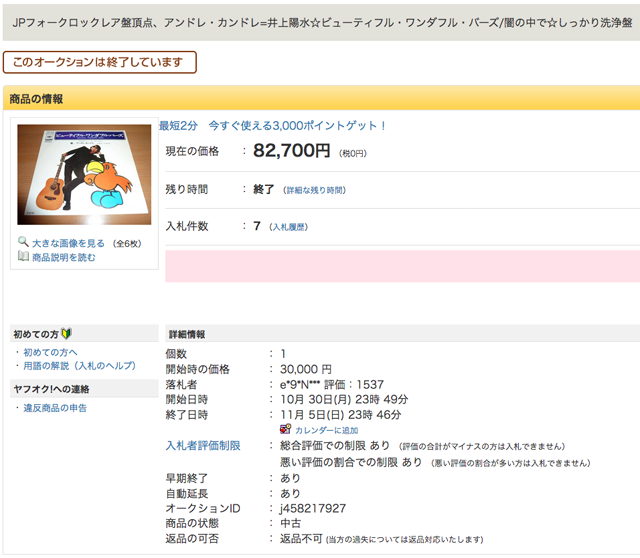
Task: Open 入札履歴 bid history link
Action: coord(289,227)
